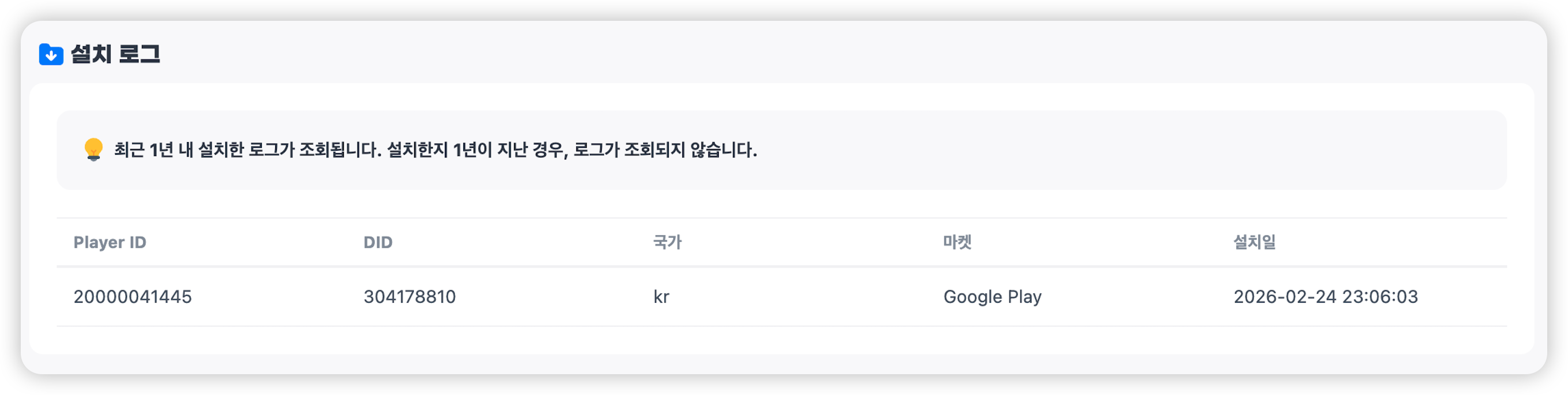Click the install time 23:06:03
The height and width of the screenshot is (395, 1568).
point(1380,297)
